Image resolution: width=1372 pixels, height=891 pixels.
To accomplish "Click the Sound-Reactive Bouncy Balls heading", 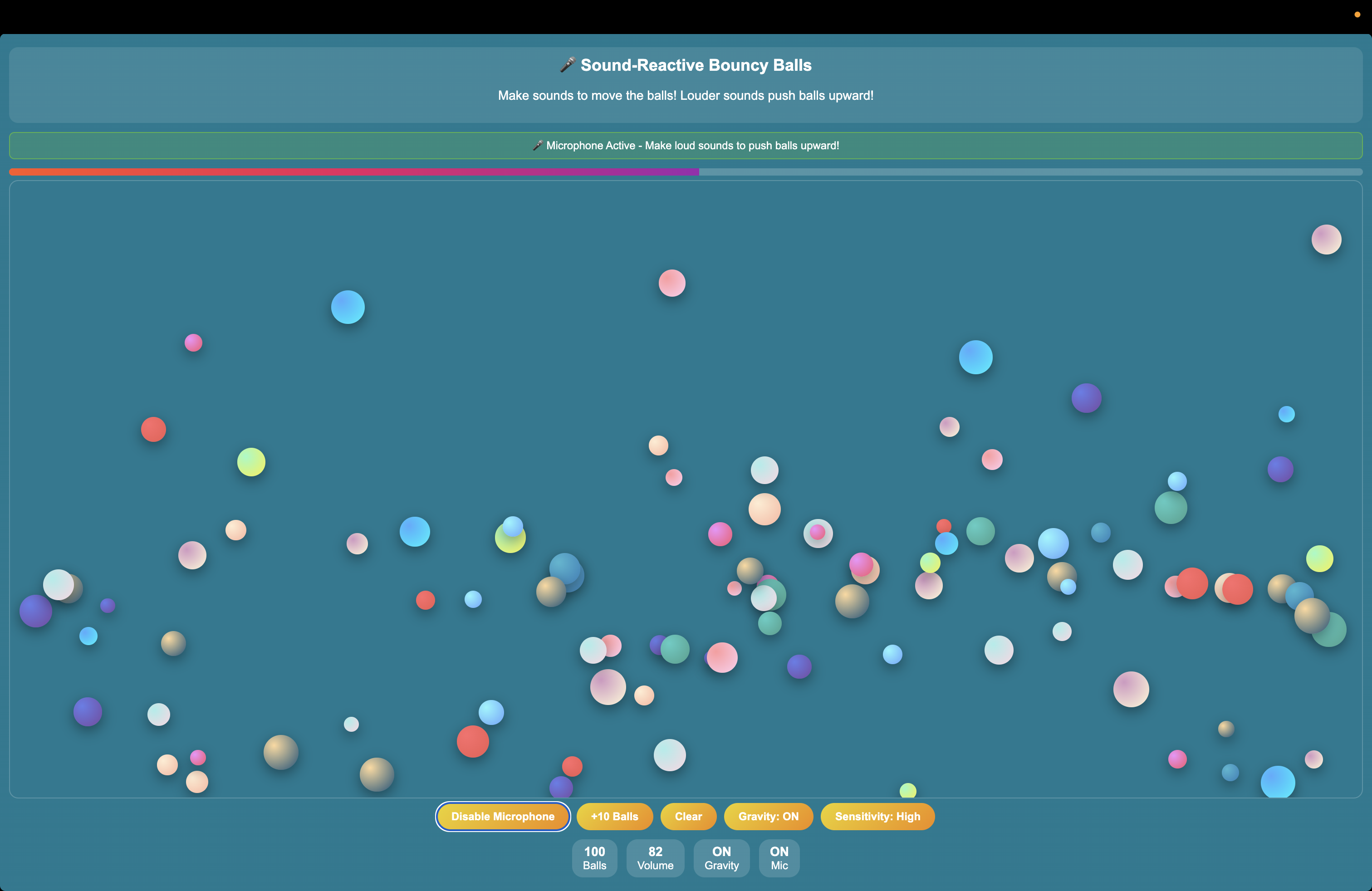I will 696,65.
